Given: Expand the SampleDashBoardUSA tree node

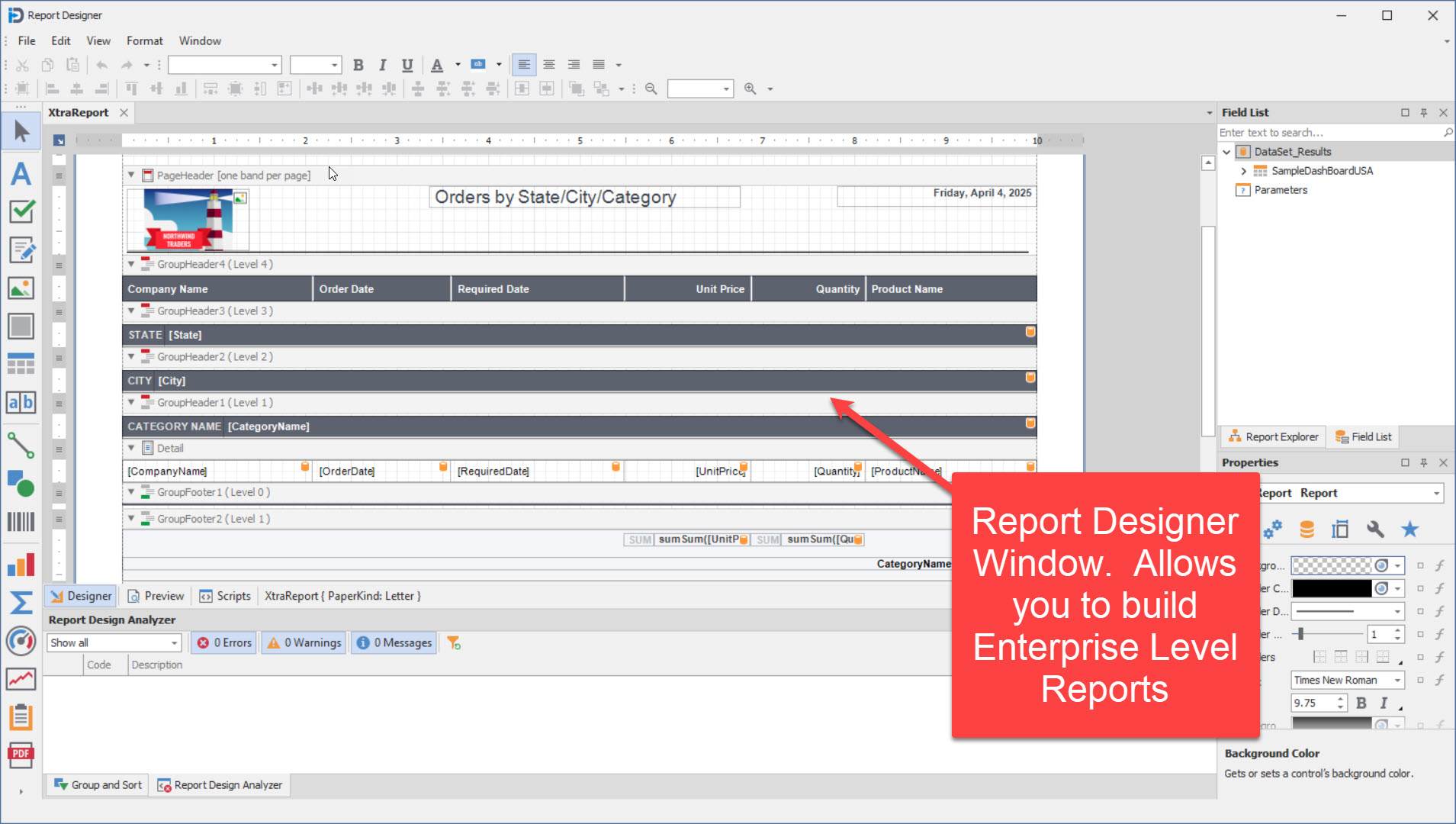Looking at the screenshot, I should [1244, 171].
